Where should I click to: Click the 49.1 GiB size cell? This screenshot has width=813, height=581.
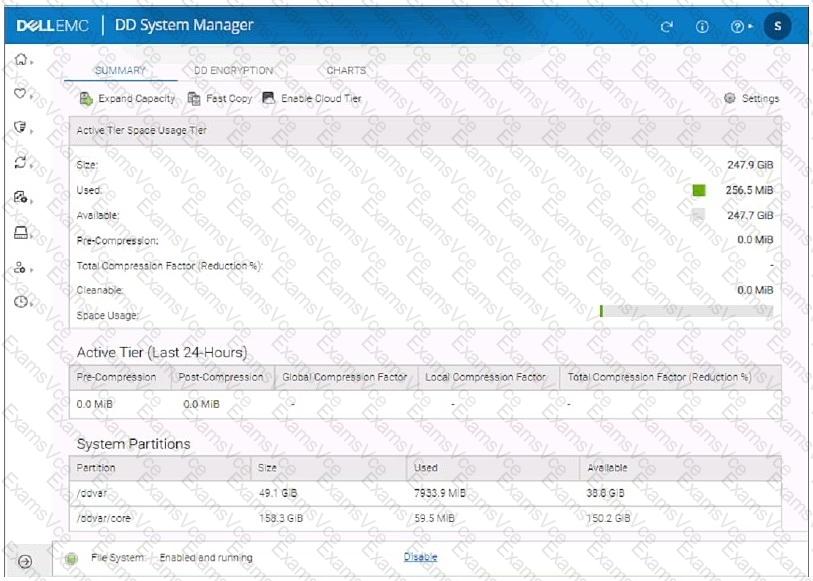278,493
